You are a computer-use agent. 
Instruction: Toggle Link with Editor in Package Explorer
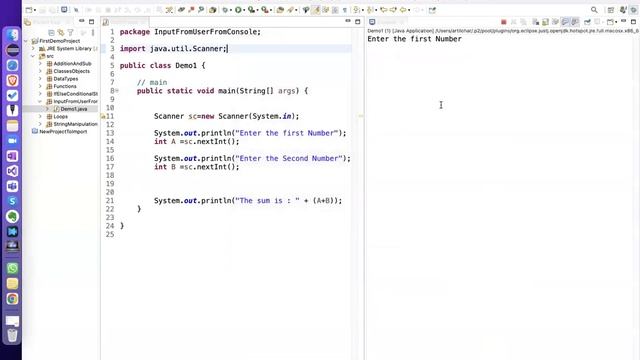[x=61, y=32]
